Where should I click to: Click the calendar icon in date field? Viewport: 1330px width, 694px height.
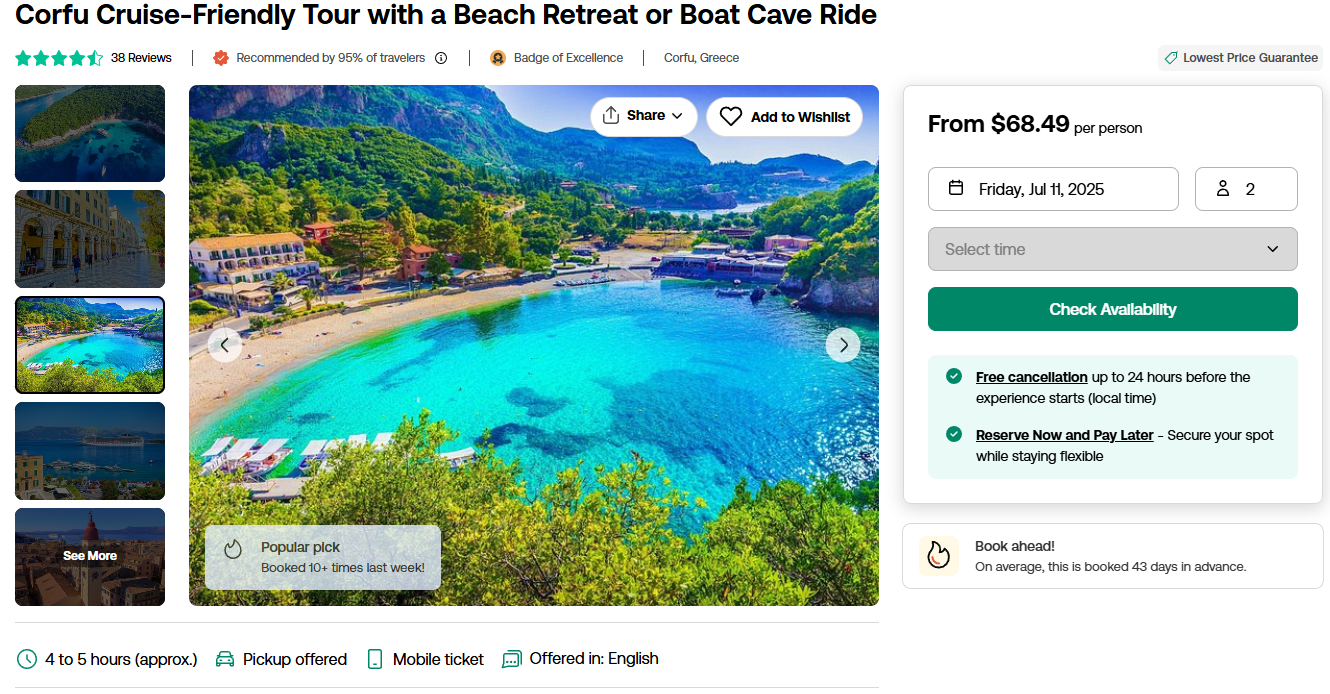coord(956,188)
